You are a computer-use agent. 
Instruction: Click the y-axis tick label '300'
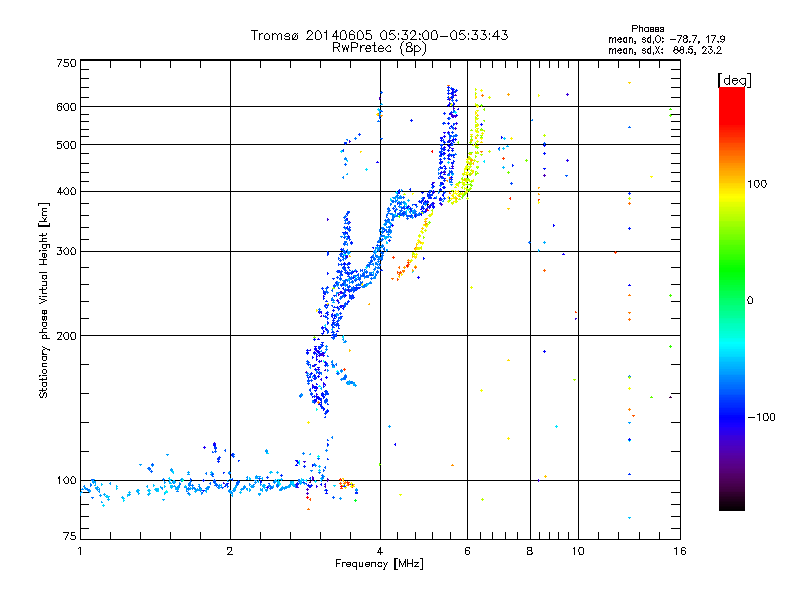click(x=67, y=251)
